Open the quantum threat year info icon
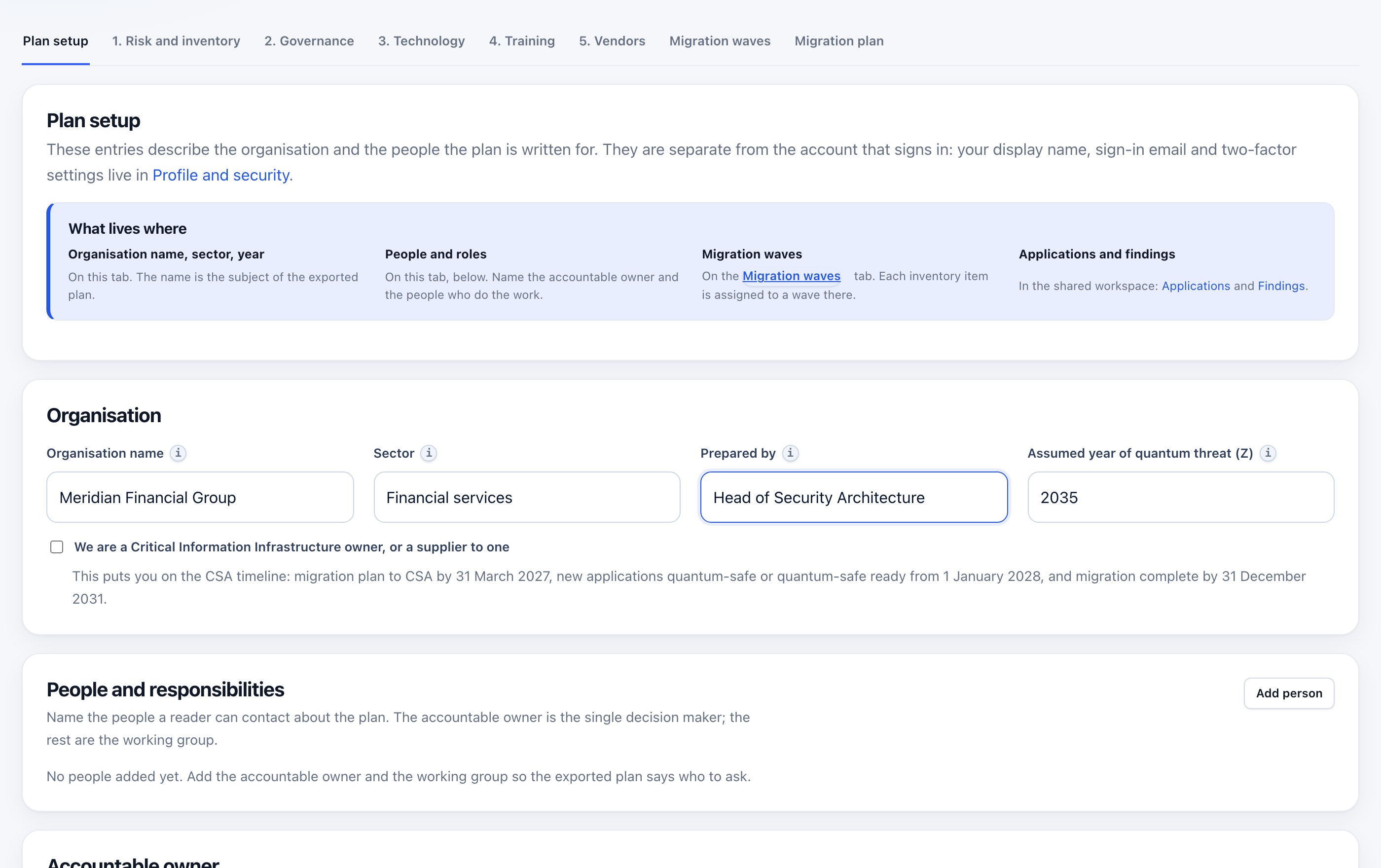 tap(1268, 453)
